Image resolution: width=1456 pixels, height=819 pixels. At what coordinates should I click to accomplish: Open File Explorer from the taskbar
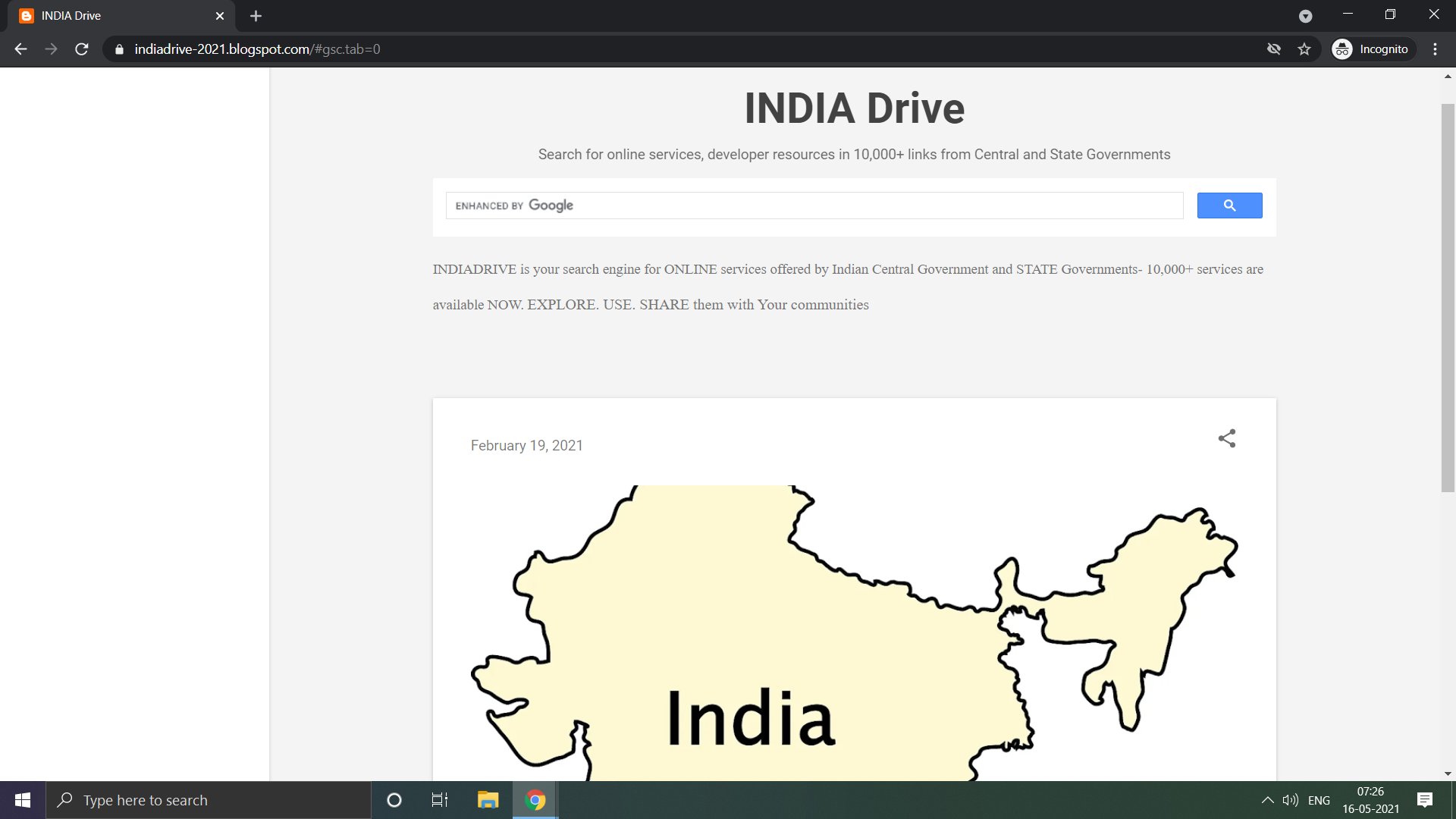[488, 799]
